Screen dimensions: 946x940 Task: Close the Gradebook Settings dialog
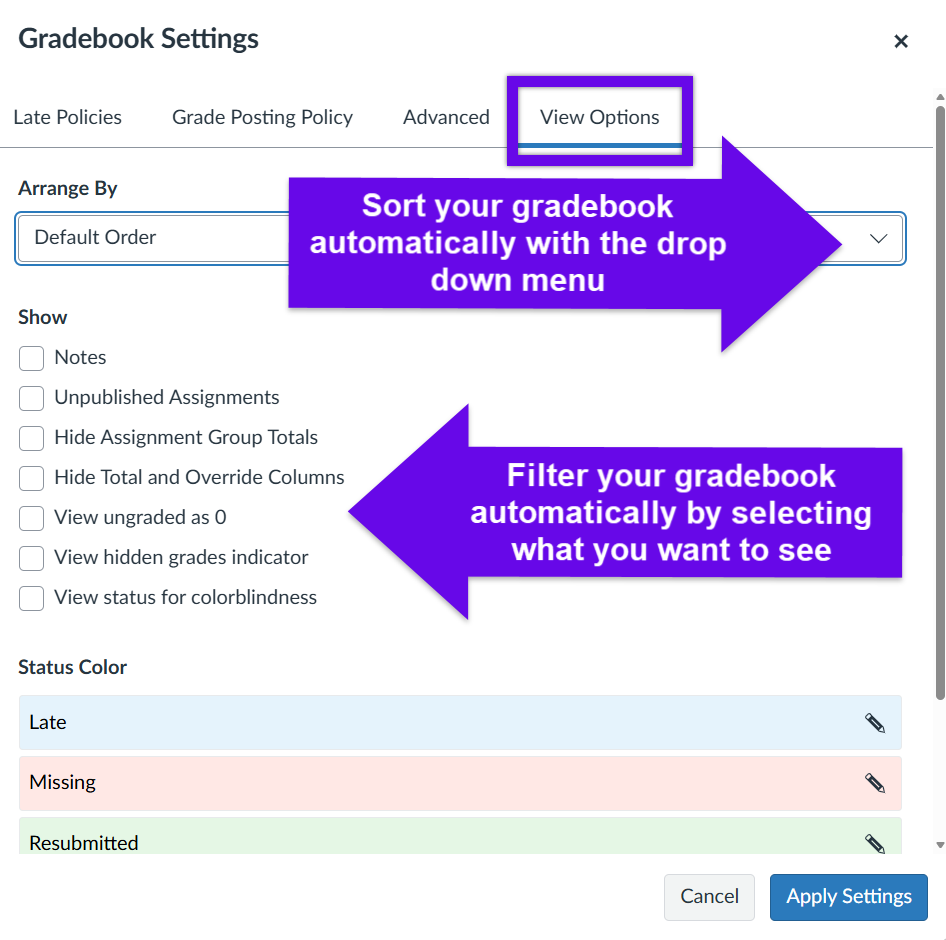coord(901,41)
